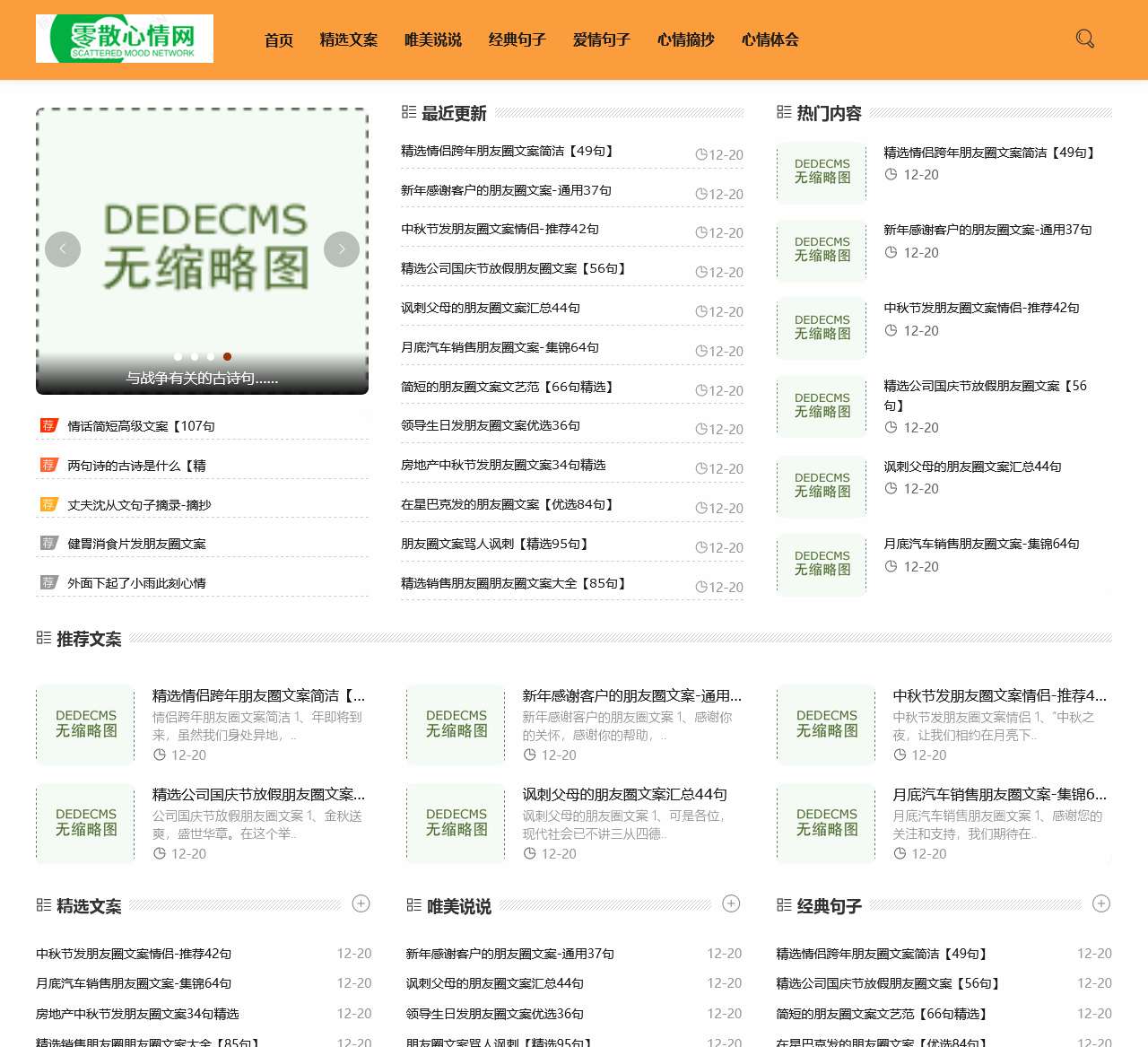Image resolution: width=1148 pixels, height=1047 pixels.
Task: Expand more posts via plus icon in 唯美说说
Action: [x=731, y=903]
